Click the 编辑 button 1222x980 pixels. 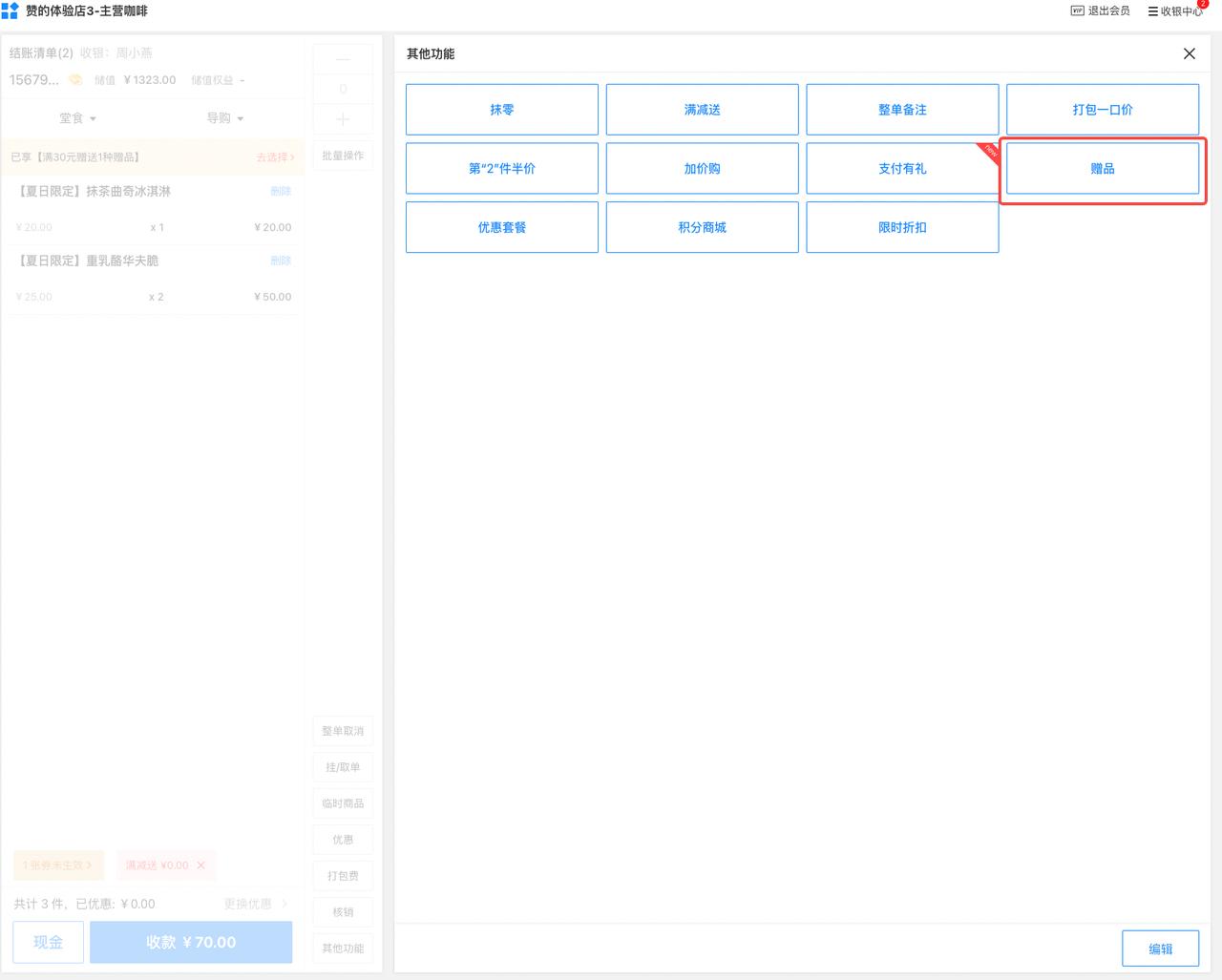tap(1160, 949)
